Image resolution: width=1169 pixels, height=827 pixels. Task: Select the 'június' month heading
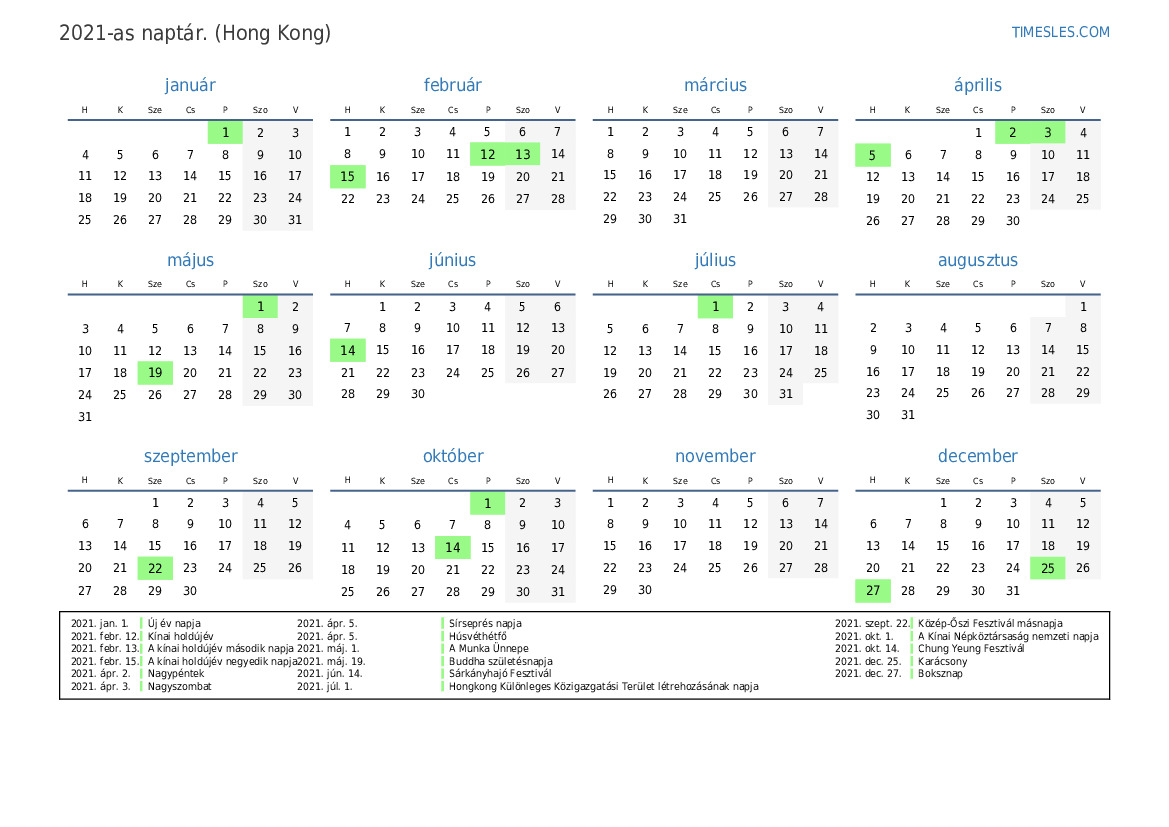click(453, 260)
